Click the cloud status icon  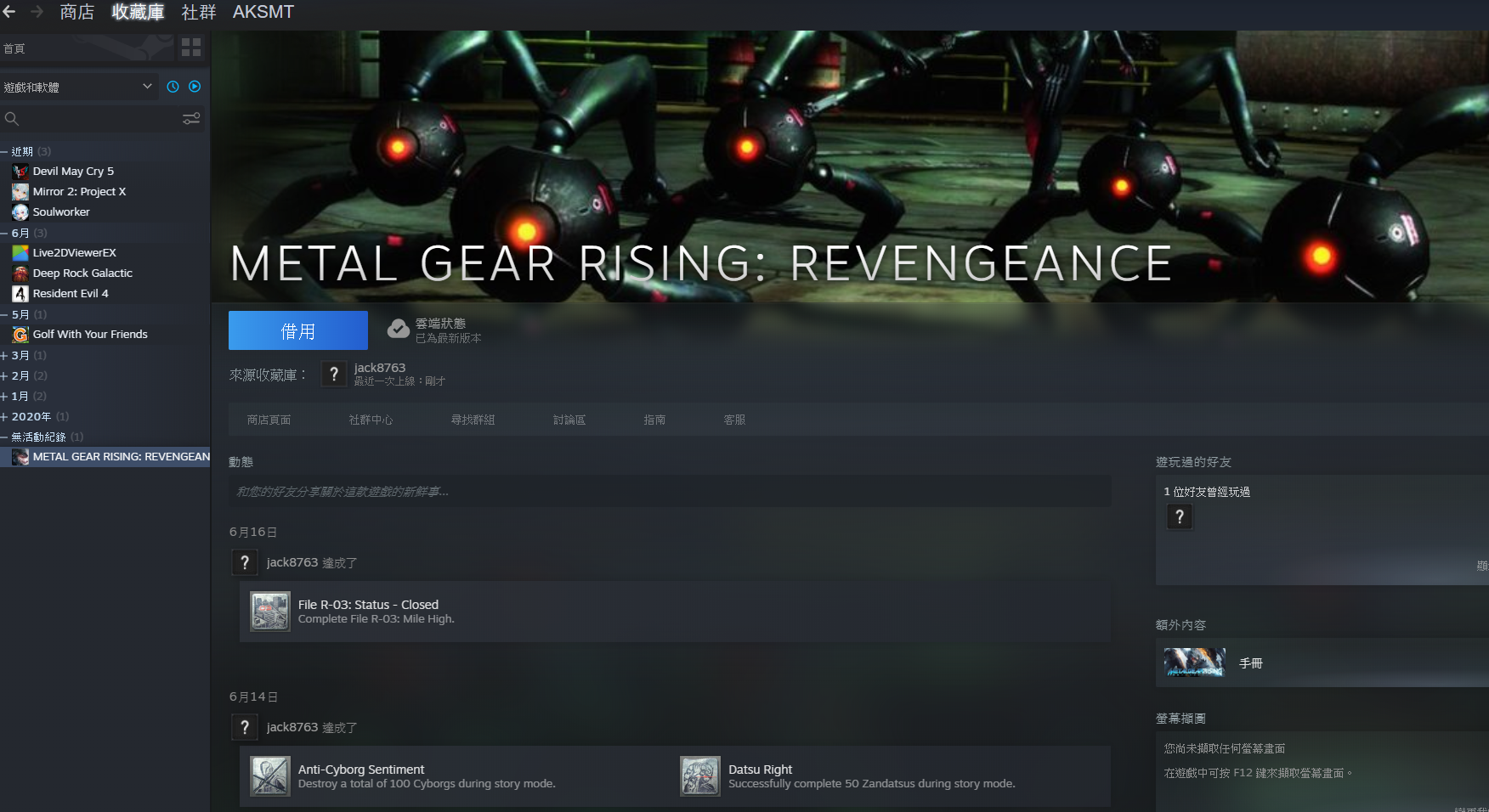pyautogui.click(x=398, y=330)
